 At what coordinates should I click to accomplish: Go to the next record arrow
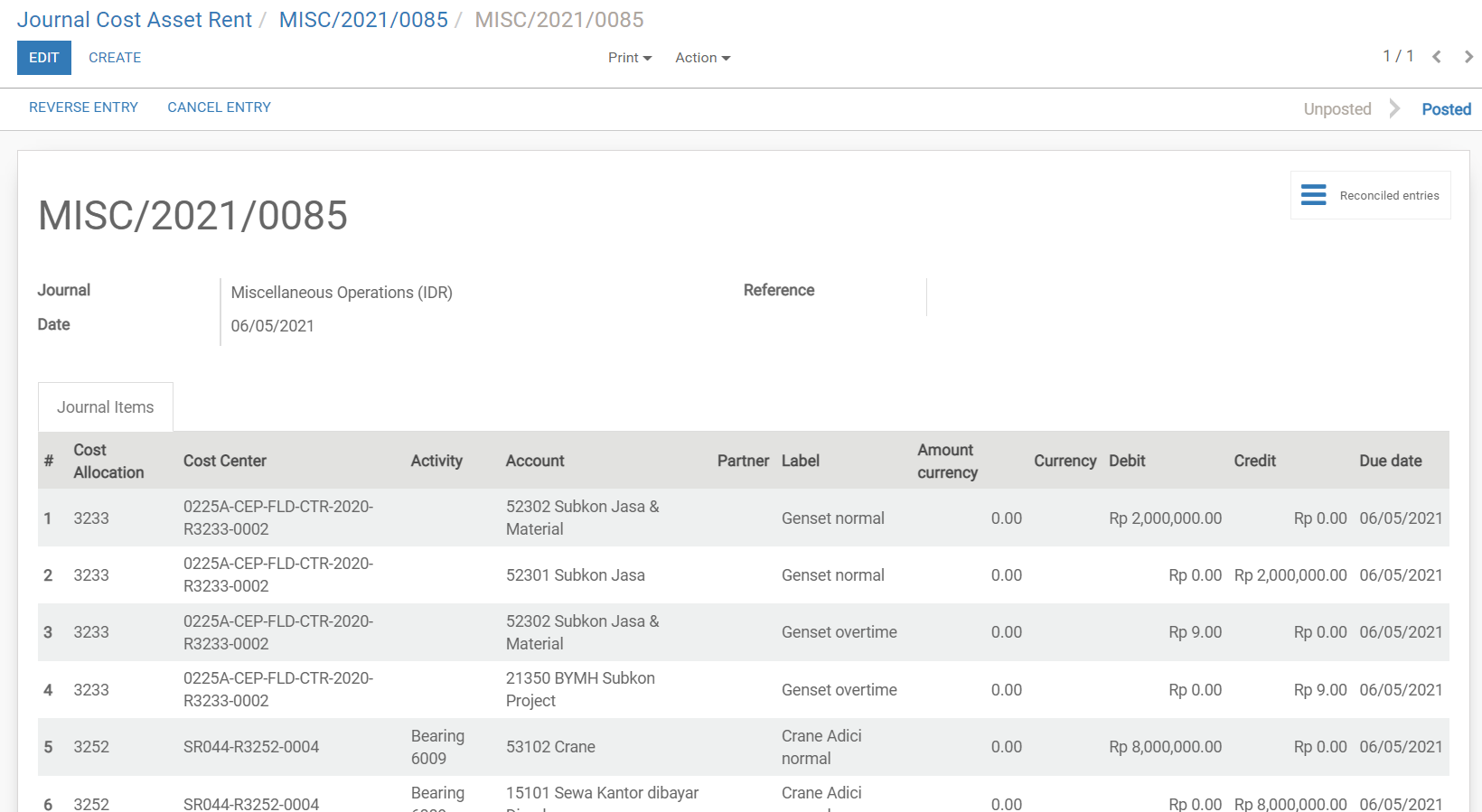pos(1468,57)
